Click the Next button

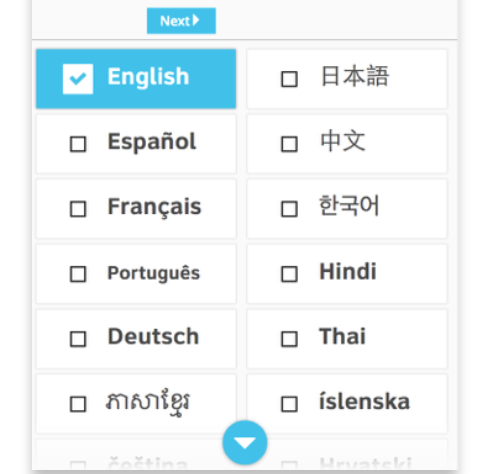[x=181, y=21]
